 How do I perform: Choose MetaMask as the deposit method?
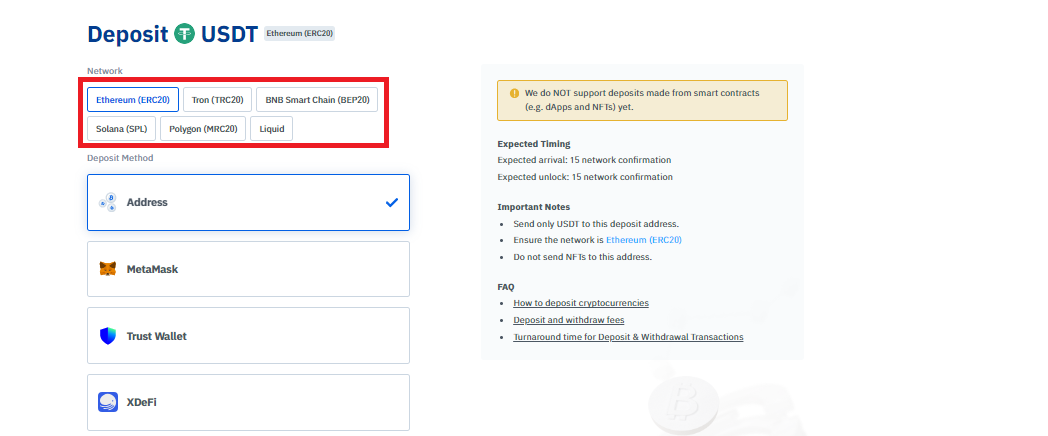(248, 269)
